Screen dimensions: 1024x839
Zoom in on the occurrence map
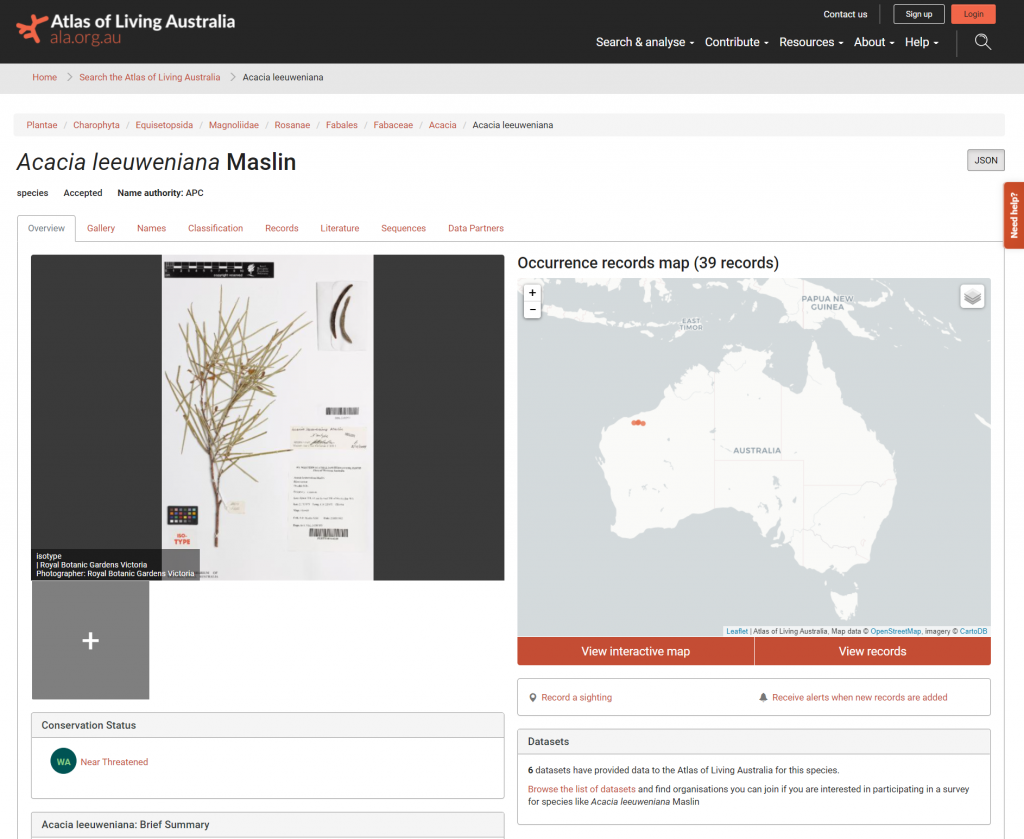(532, 293)
